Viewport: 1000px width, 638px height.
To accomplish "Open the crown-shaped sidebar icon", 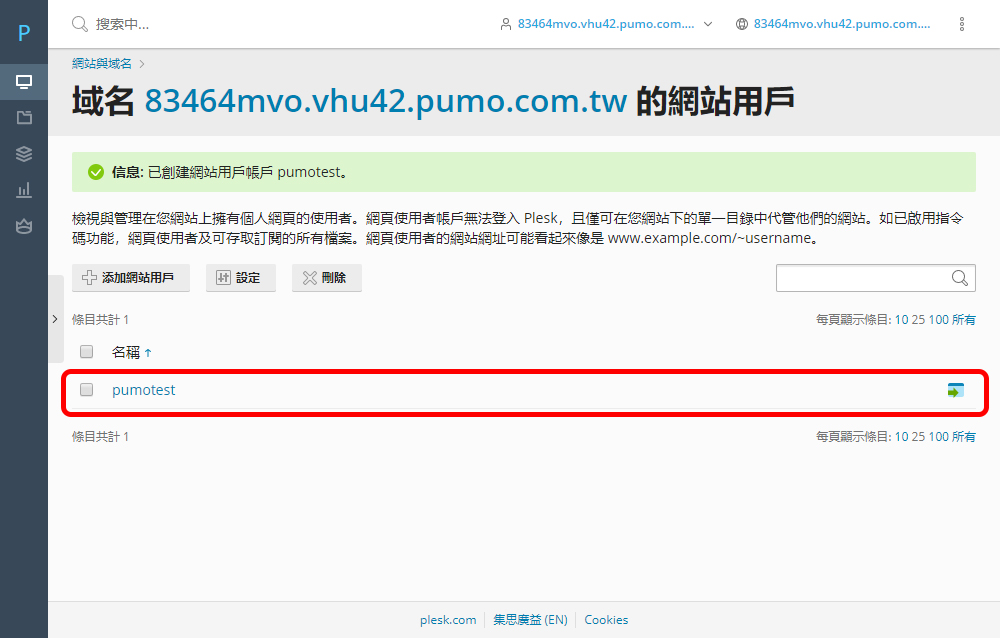I will [x=24, y=226].
